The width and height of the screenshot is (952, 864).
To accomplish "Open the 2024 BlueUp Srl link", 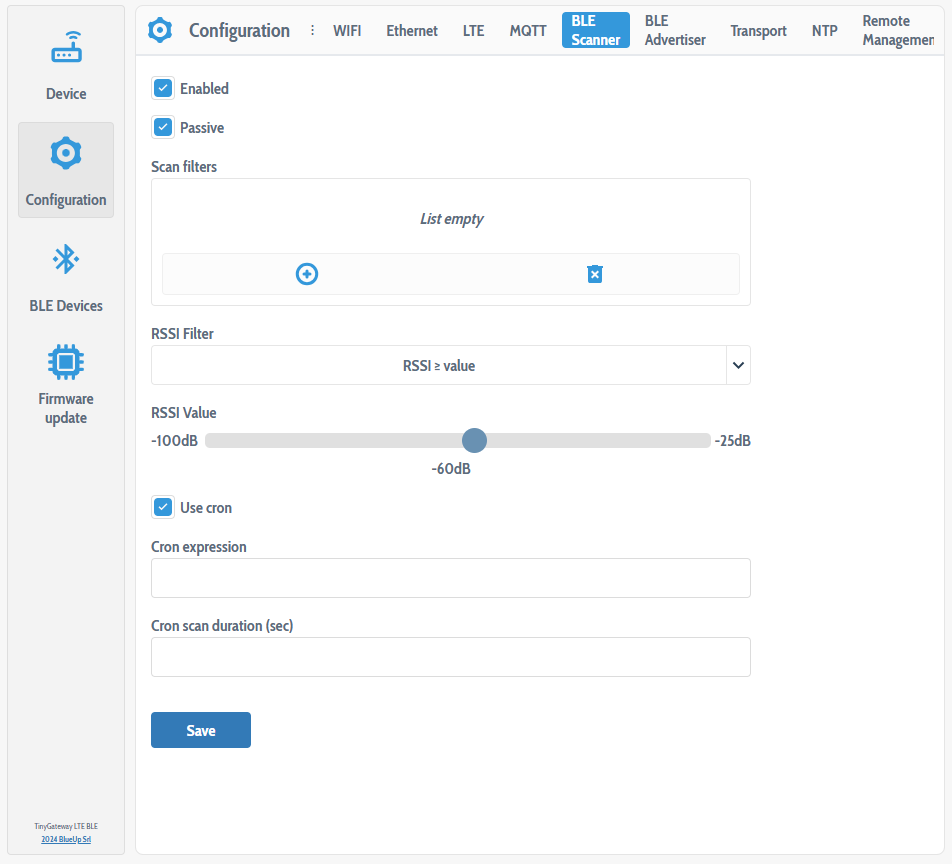I will [x=66, y=839].
